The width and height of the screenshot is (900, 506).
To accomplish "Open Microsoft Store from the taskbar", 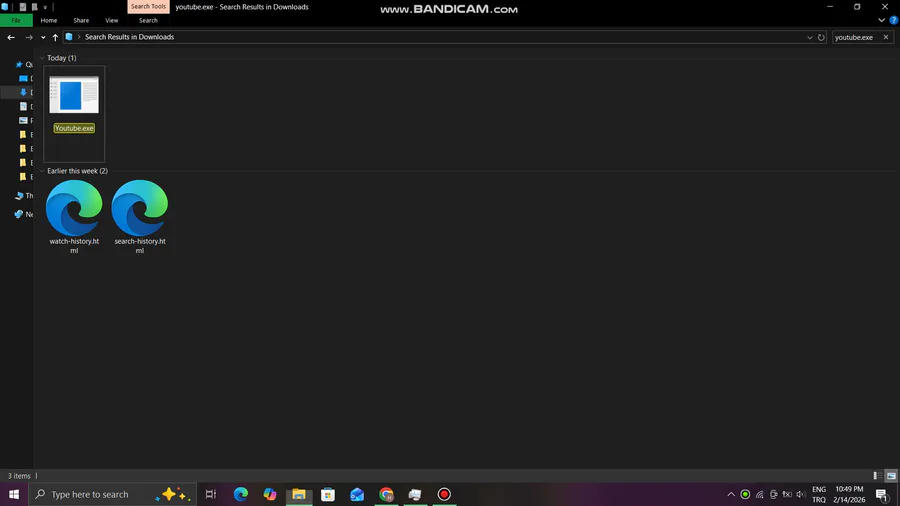I will pyautogui.click(x=328, y=494).
